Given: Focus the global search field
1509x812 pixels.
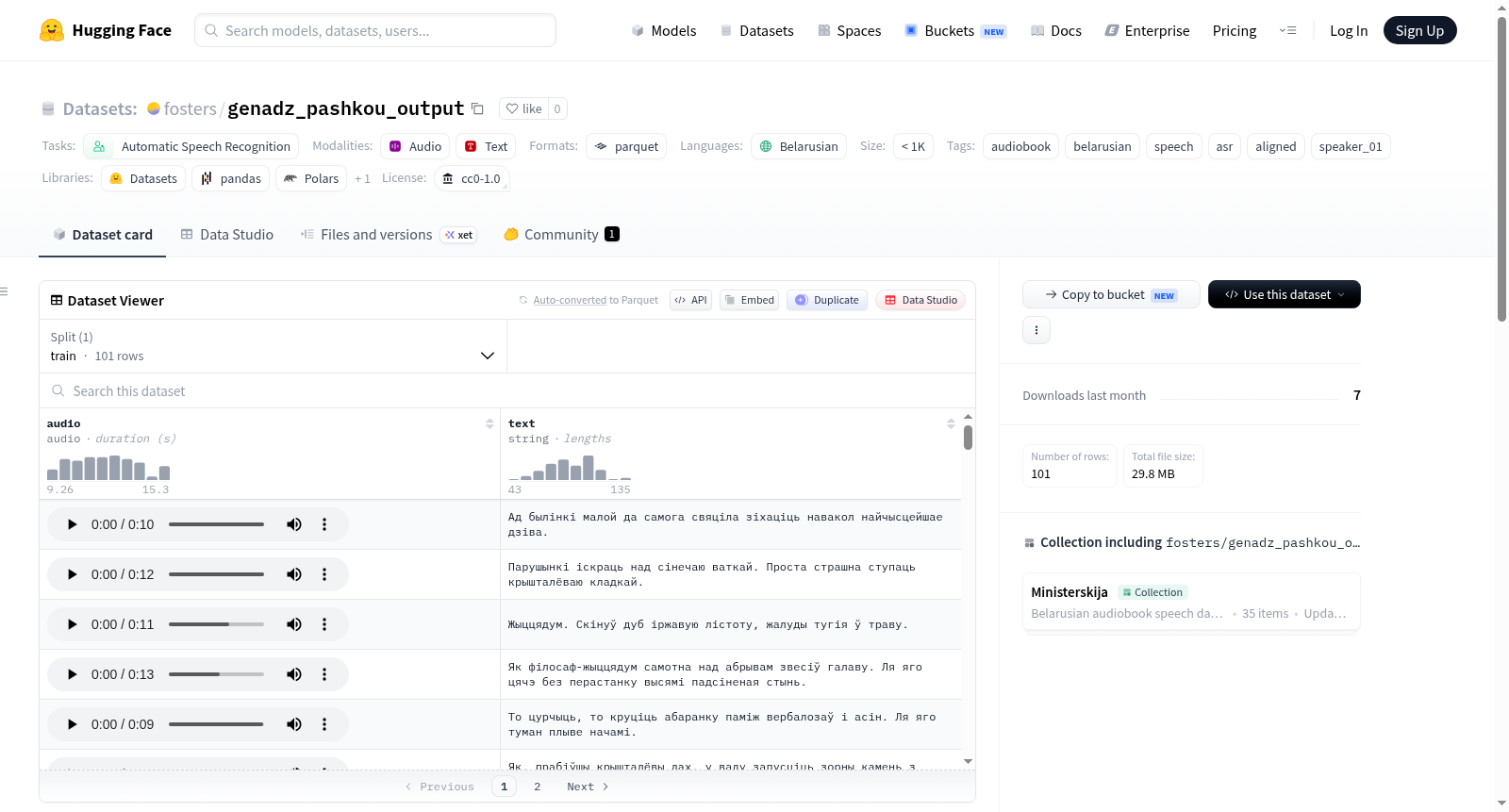Looking at the screenshot, I should 375,30.
